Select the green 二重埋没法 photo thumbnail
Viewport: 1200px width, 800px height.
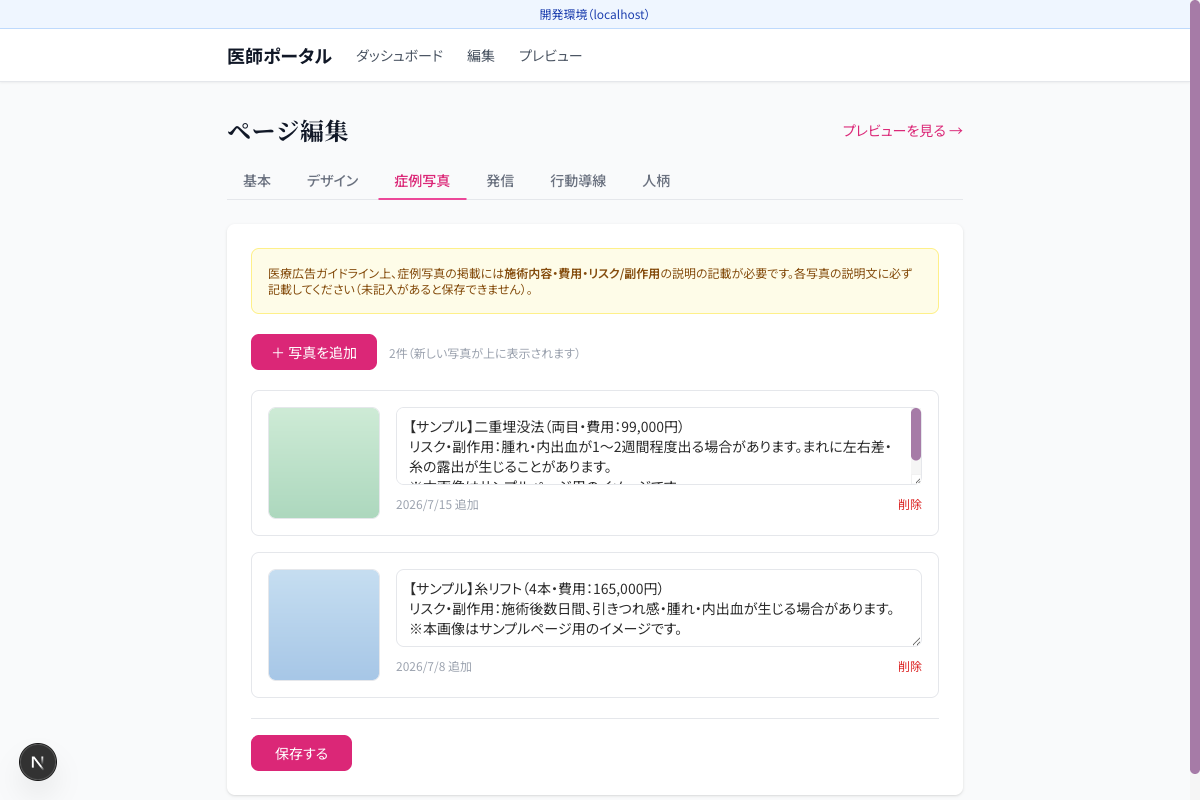[324, 463]
